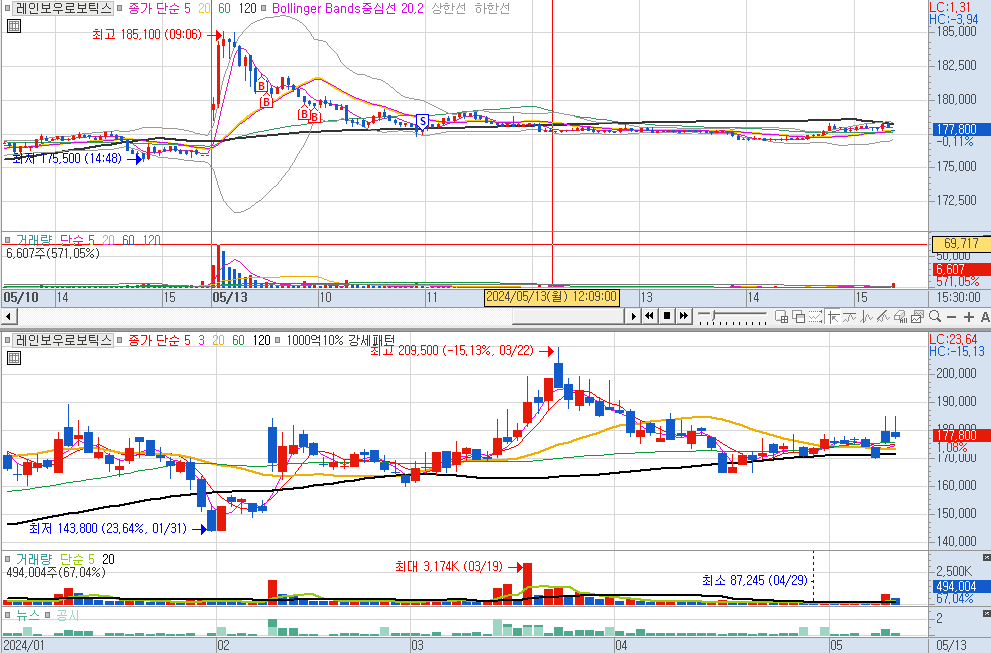Click the plus zoom-in icon

click(968, 317)
